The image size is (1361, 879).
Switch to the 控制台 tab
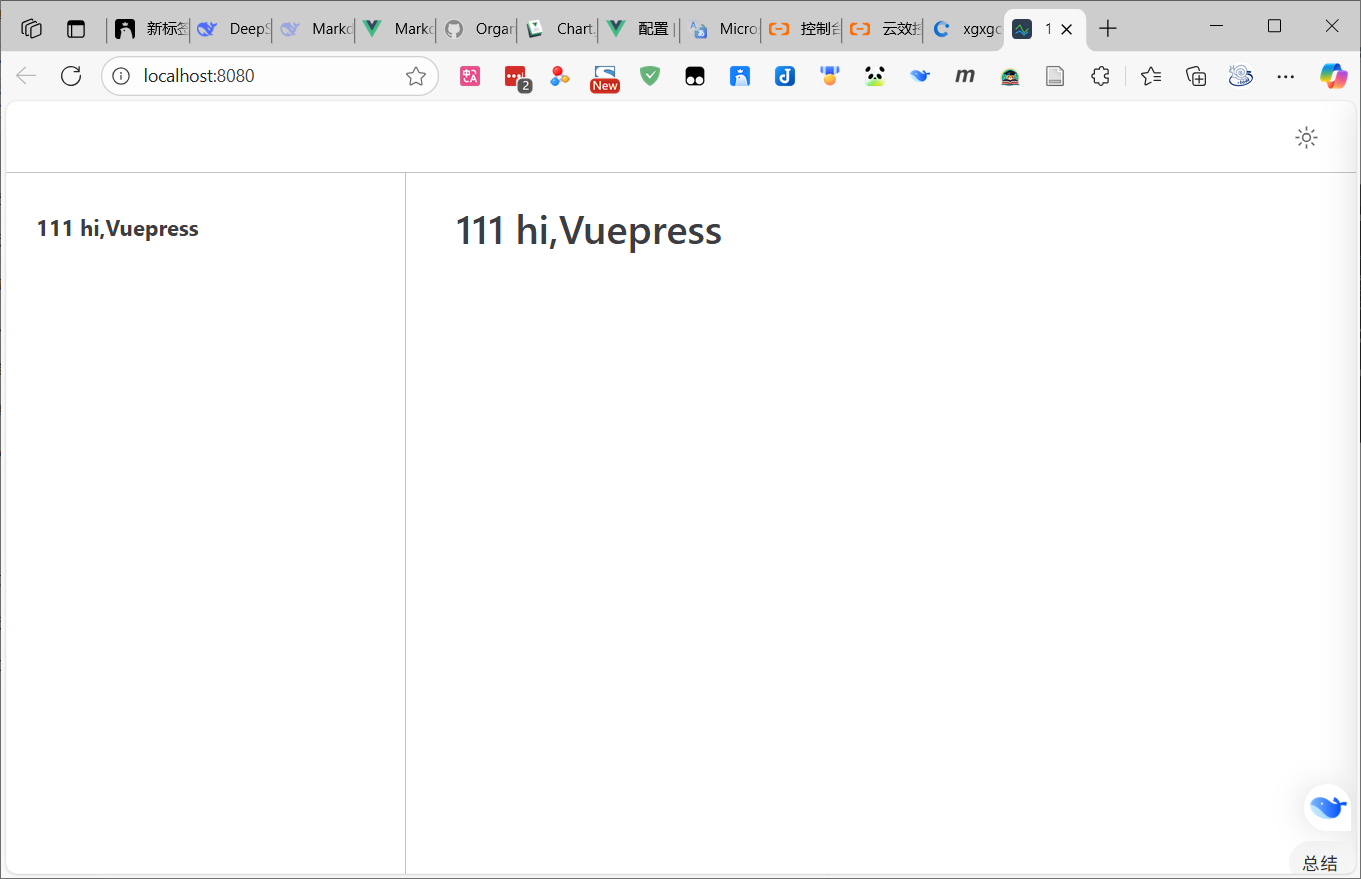(803, 29)
